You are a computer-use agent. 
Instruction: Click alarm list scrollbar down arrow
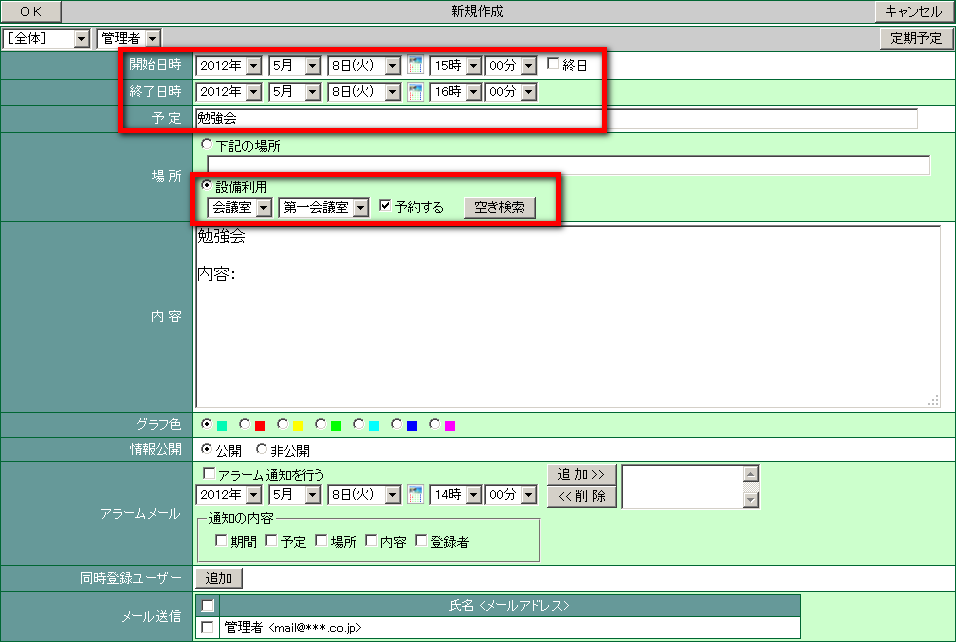751,500
